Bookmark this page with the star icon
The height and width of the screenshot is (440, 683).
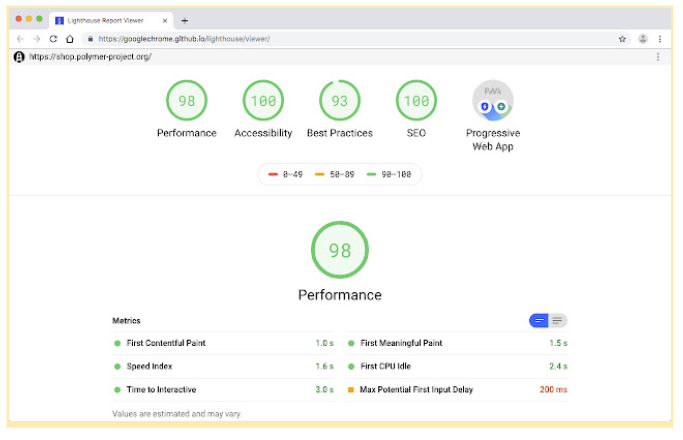point(622,39)
